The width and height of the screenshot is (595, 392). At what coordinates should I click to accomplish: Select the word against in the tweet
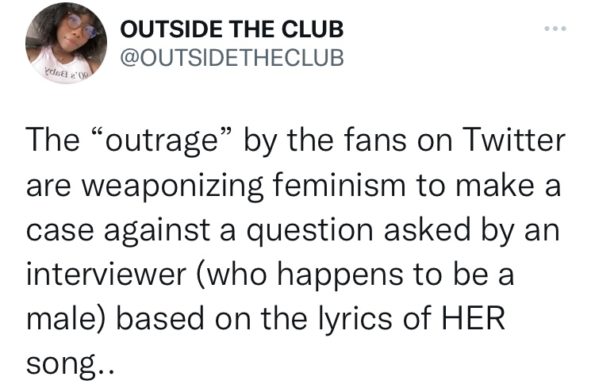[x=157, y=231]
